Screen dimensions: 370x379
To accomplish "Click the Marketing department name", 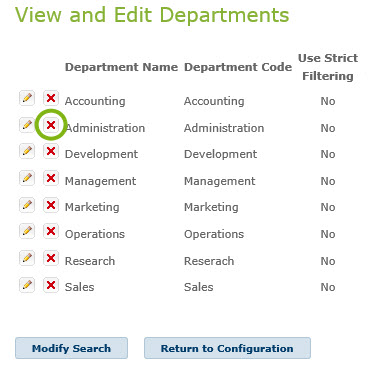I will click(x=92, y=207).
